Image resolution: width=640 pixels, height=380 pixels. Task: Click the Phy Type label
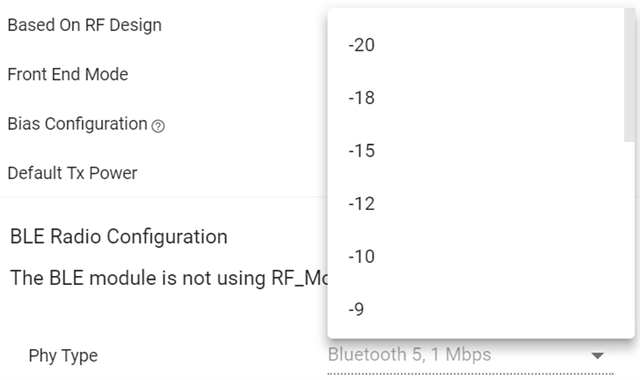point(63,356)
